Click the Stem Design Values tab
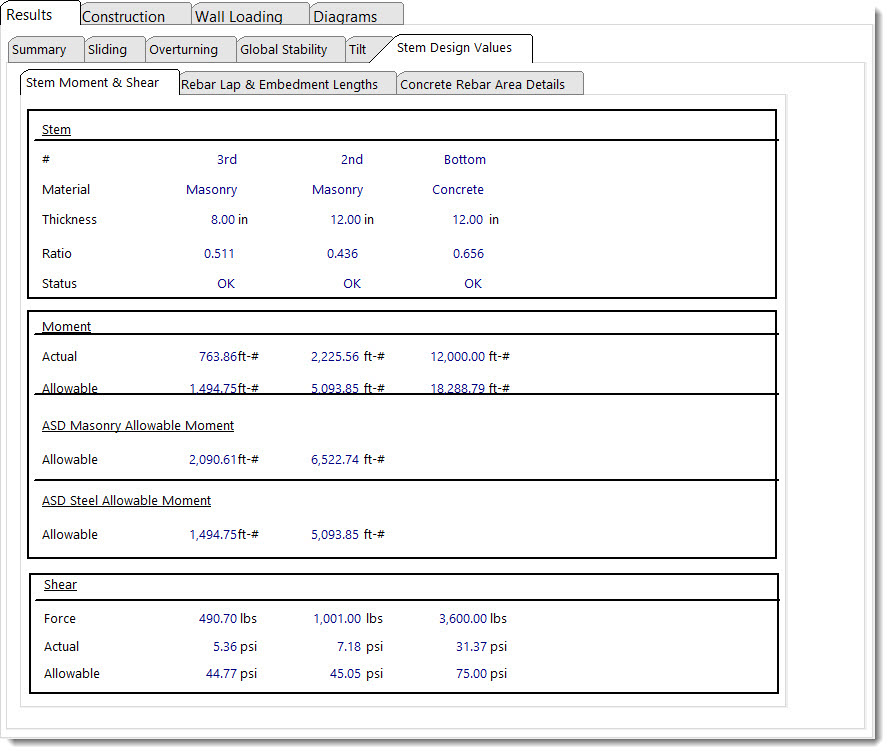Screen dimensions: 890x754 (454, 48)
